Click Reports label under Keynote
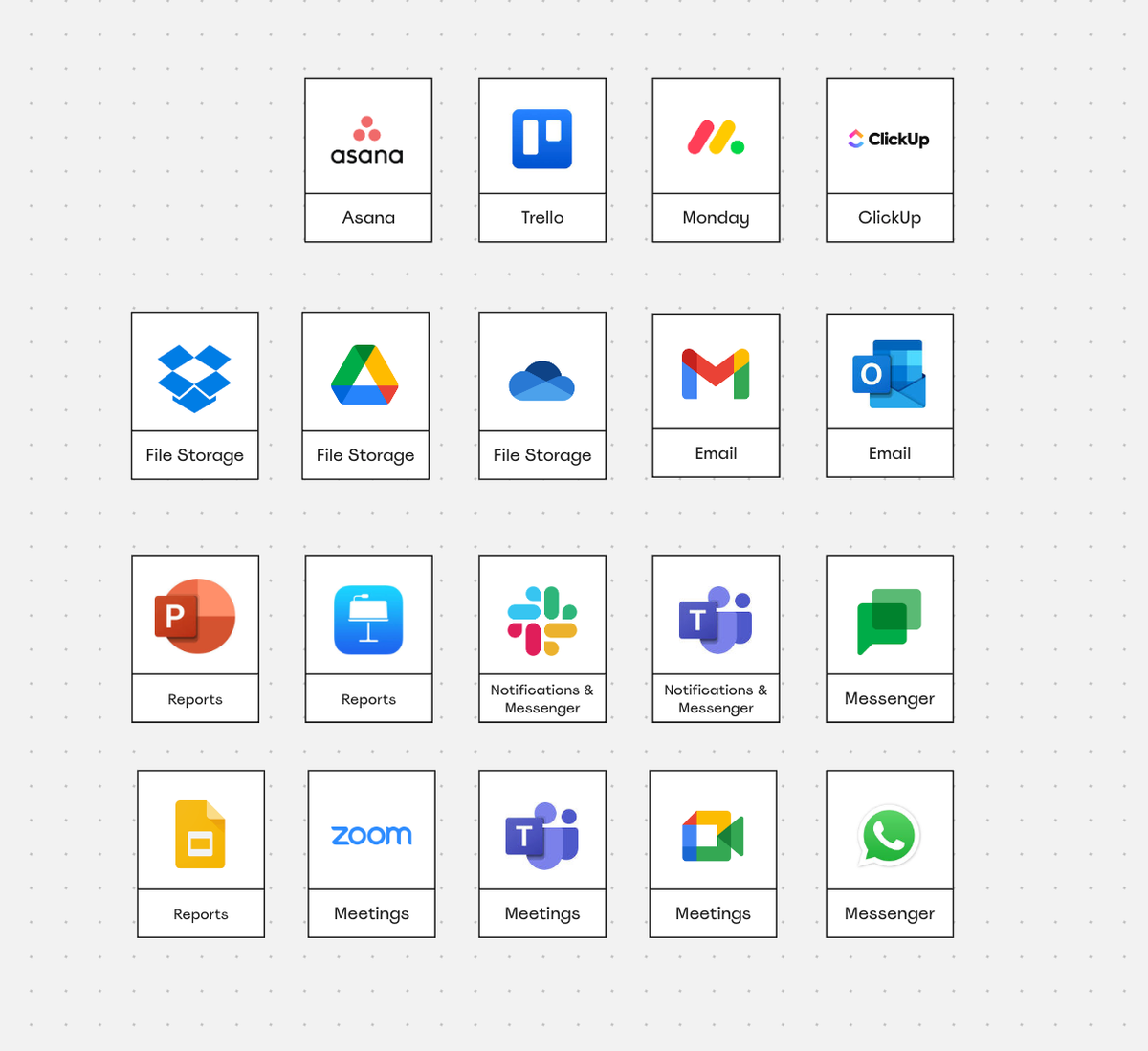This screenshot has width=1148, height=1051. [368, 700]
